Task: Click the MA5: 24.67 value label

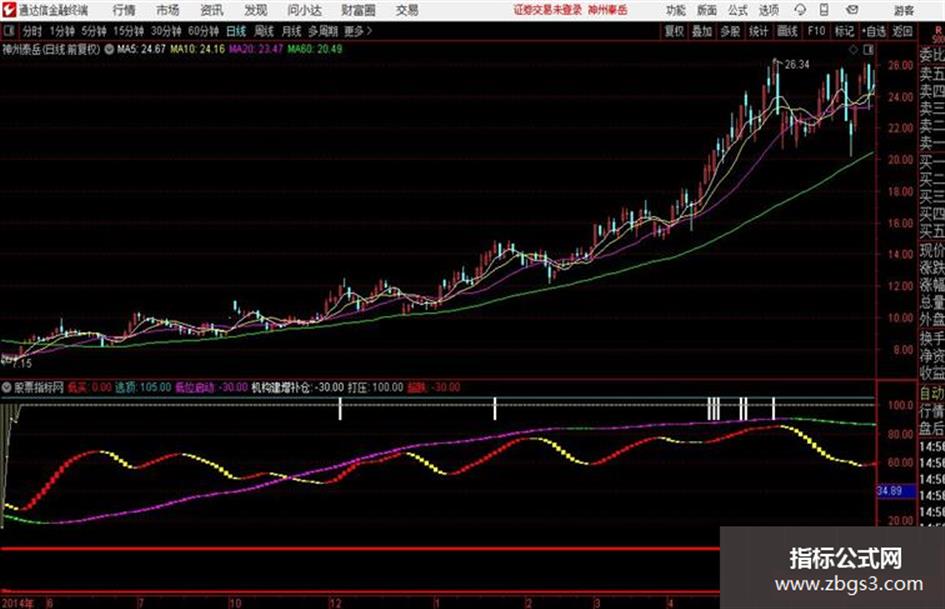Action: [x=141, y=49]
